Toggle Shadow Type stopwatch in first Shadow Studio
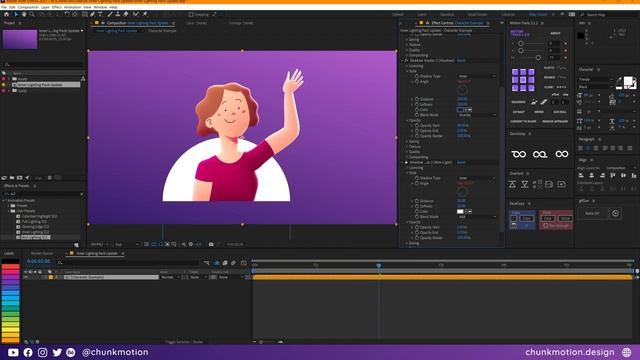Image resolution: width=640 pixels, height=360 pixels. point(417,76)
